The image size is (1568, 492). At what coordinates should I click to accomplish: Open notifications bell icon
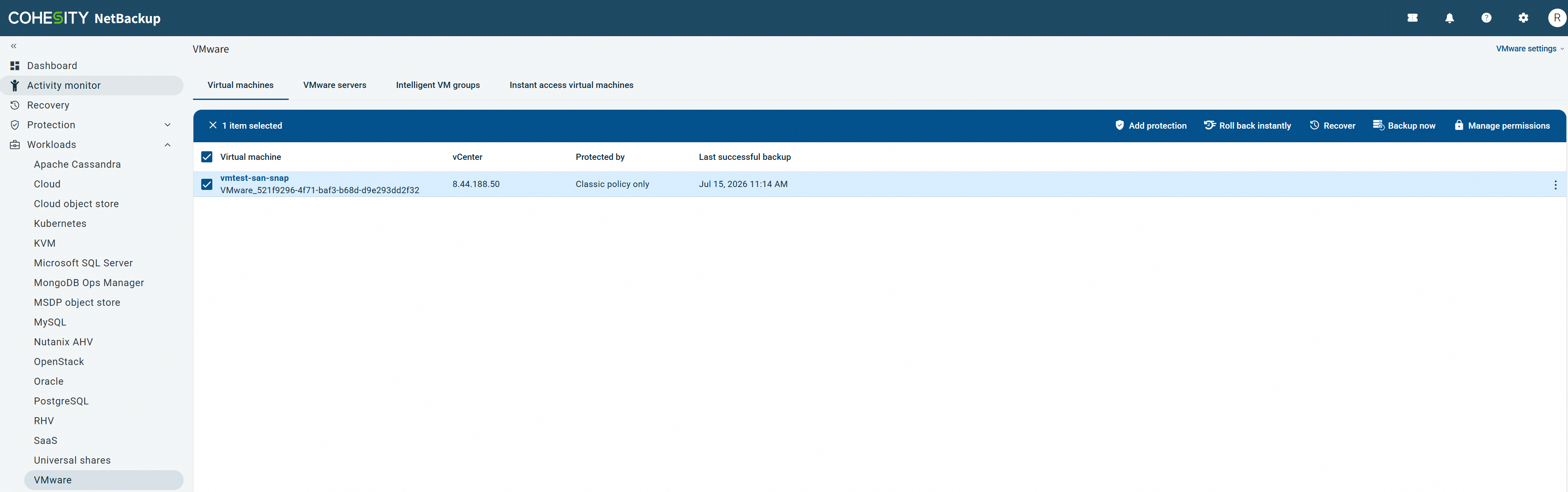pyautogui.click(x=1449, y=18)
